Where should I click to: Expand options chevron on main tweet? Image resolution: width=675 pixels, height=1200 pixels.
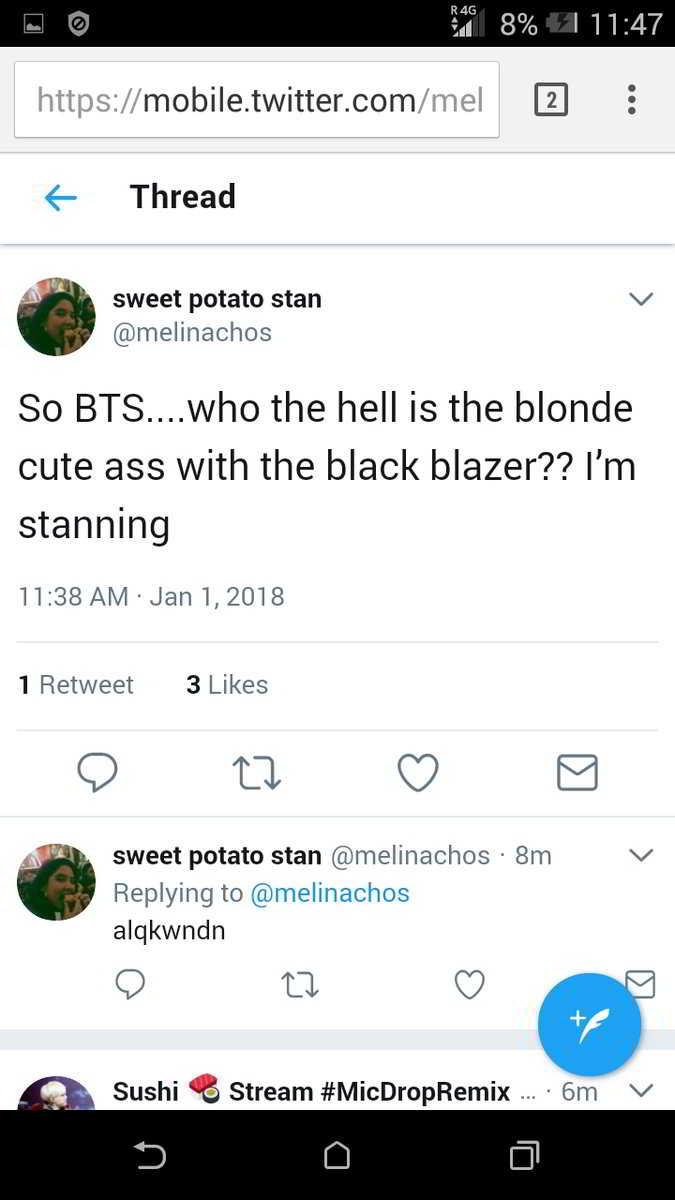coord(640,299)
